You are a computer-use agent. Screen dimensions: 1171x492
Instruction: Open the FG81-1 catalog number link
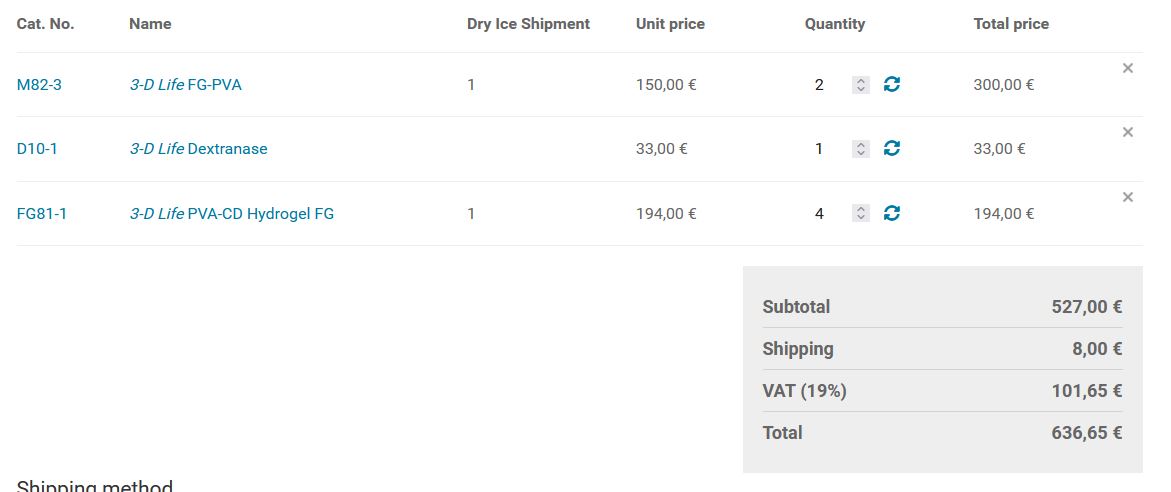[x=42, y=213]
